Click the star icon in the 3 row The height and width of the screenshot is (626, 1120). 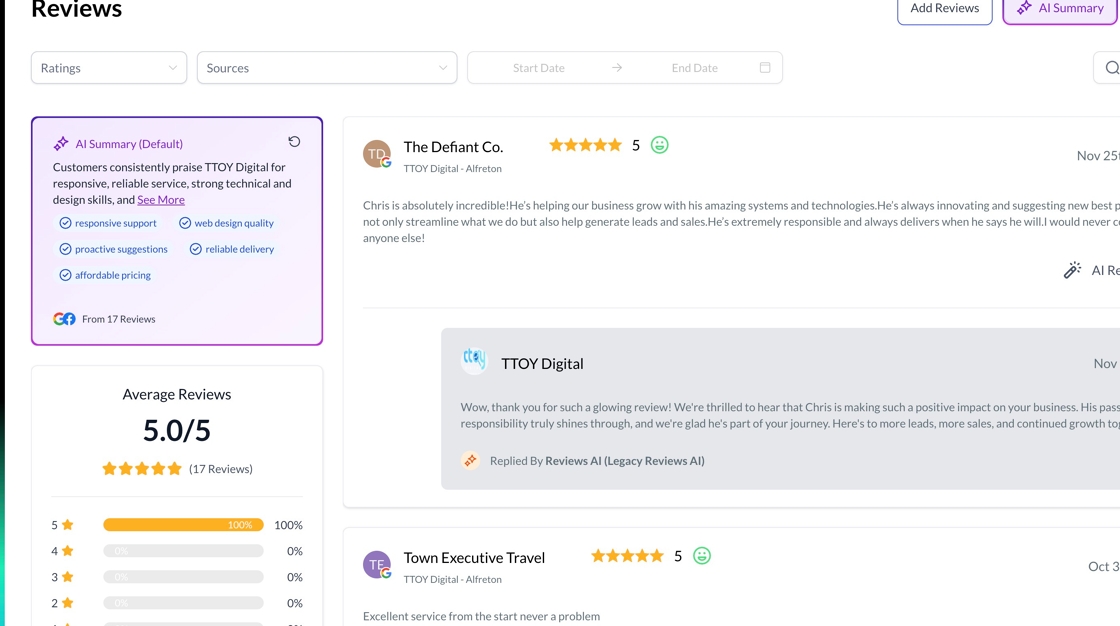(68, 577)
